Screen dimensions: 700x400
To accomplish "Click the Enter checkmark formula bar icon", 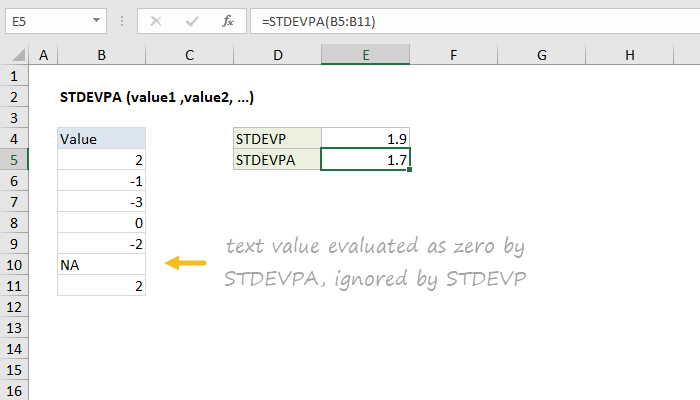I will click(192, 21).
